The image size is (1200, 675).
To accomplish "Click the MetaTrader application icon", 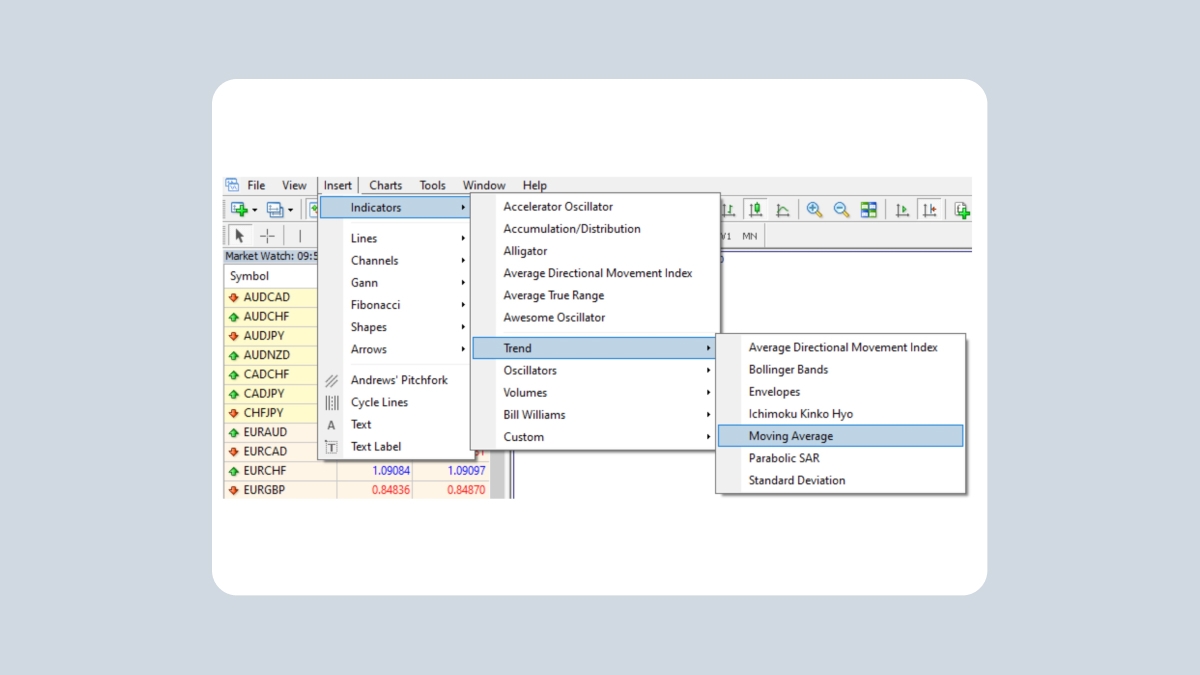I will [x=232, y=185].
